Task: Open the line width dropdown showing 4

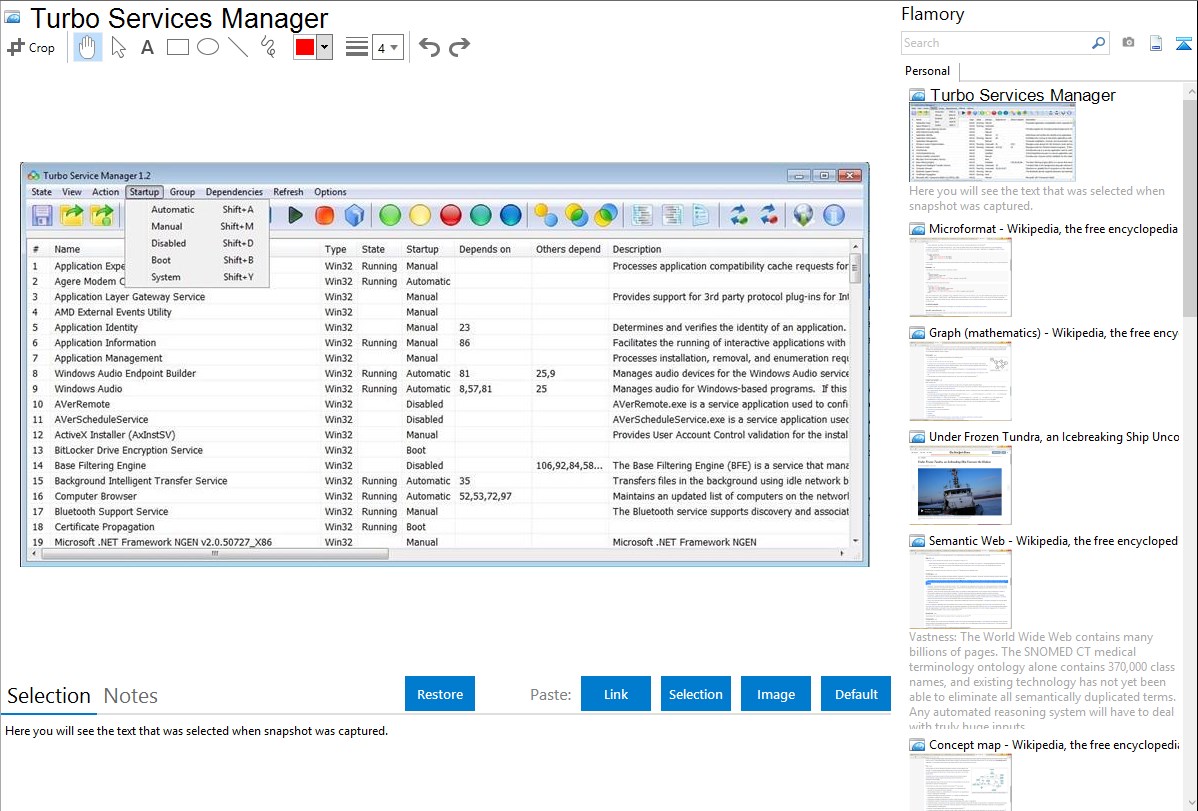Action: click(x=387, y=48)
